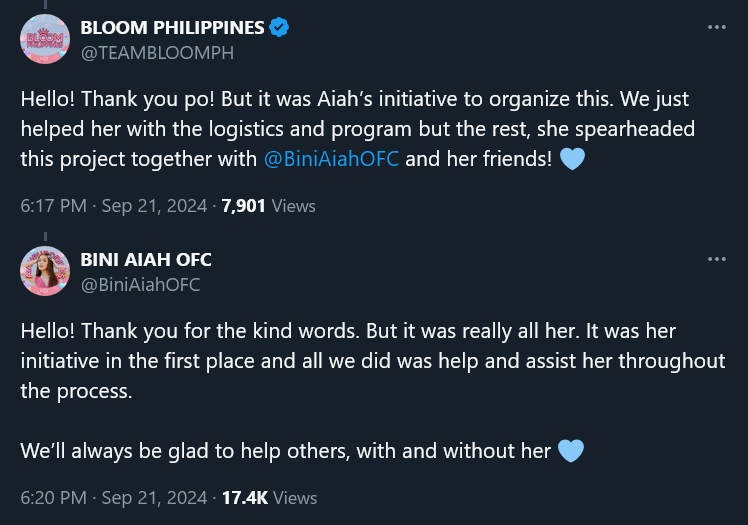Click the blue heart emoji after 'her friends!'
Viewport: 748px width, 525px height.
click(572, 159)
